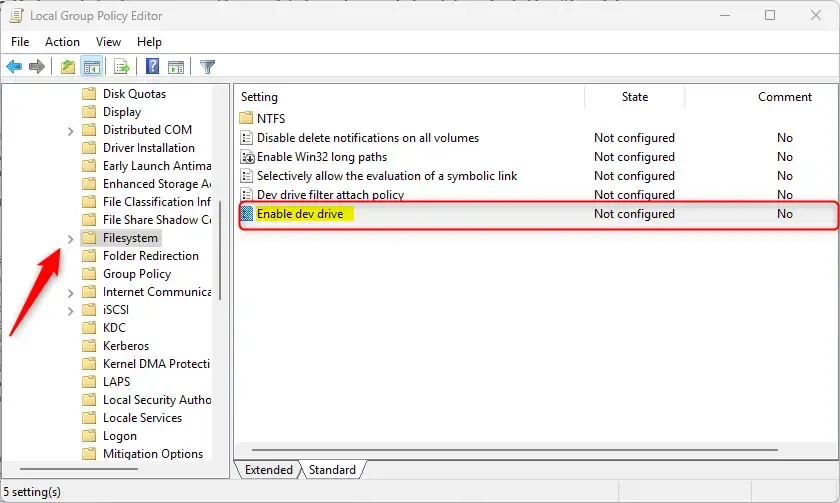The width and height of the screenshot is (840, 503).
Task: Click the LAPS folder icon
Action: tap(89, 381)
